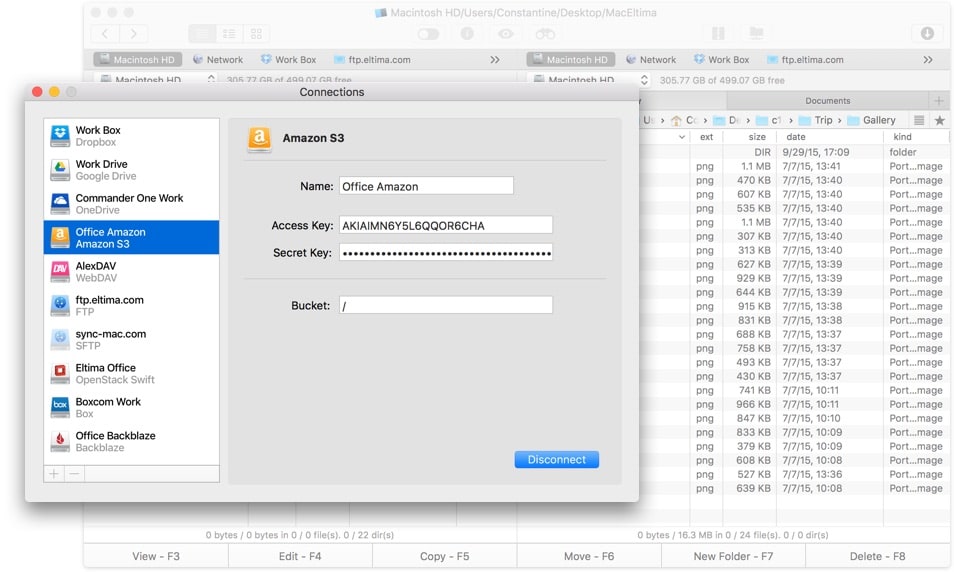This screenshot has width=954, height=572.
Task: Select the 470 KB png file row
Action: [x=794, y=180]
